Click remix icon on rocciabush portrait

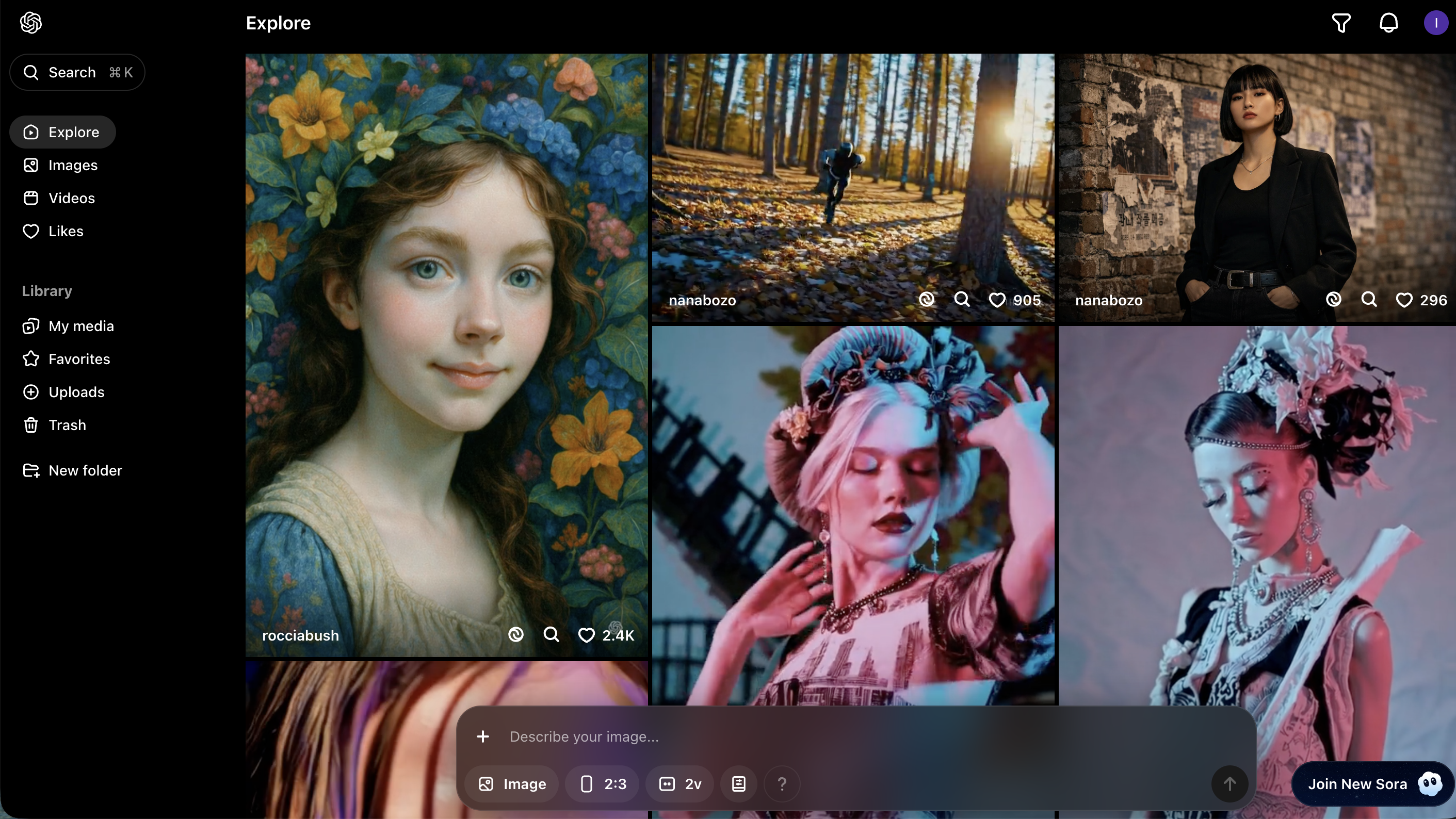[x=516, y=635]
